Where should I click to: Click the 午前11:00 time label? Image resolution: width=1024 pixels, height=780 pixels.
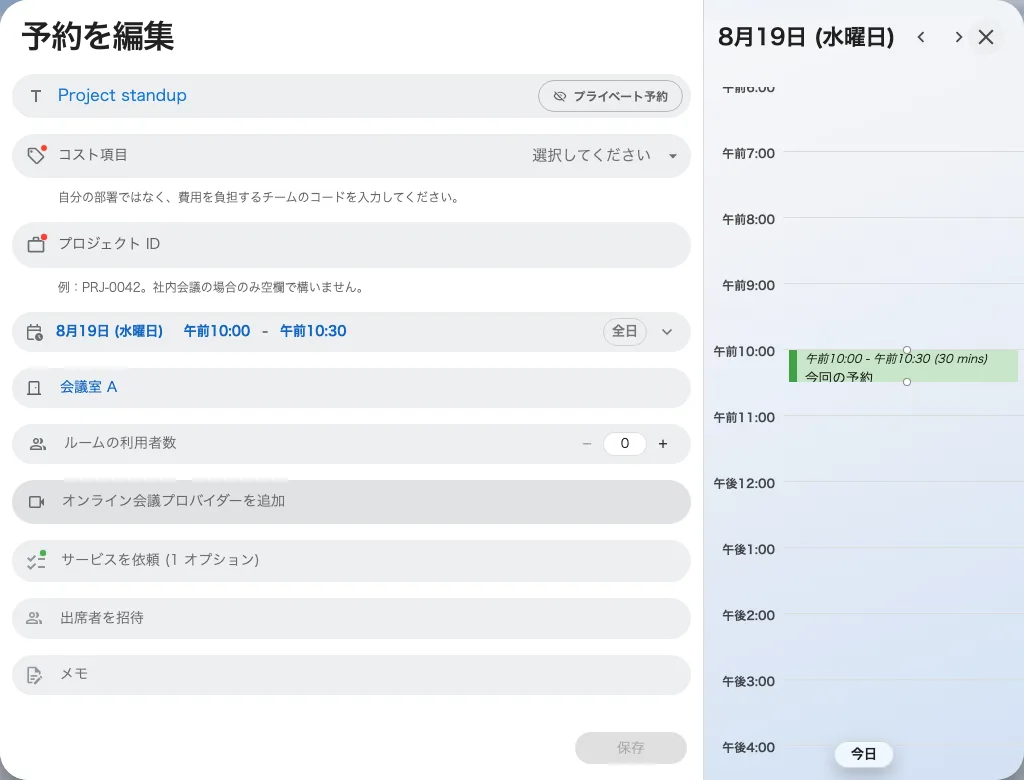744,417
